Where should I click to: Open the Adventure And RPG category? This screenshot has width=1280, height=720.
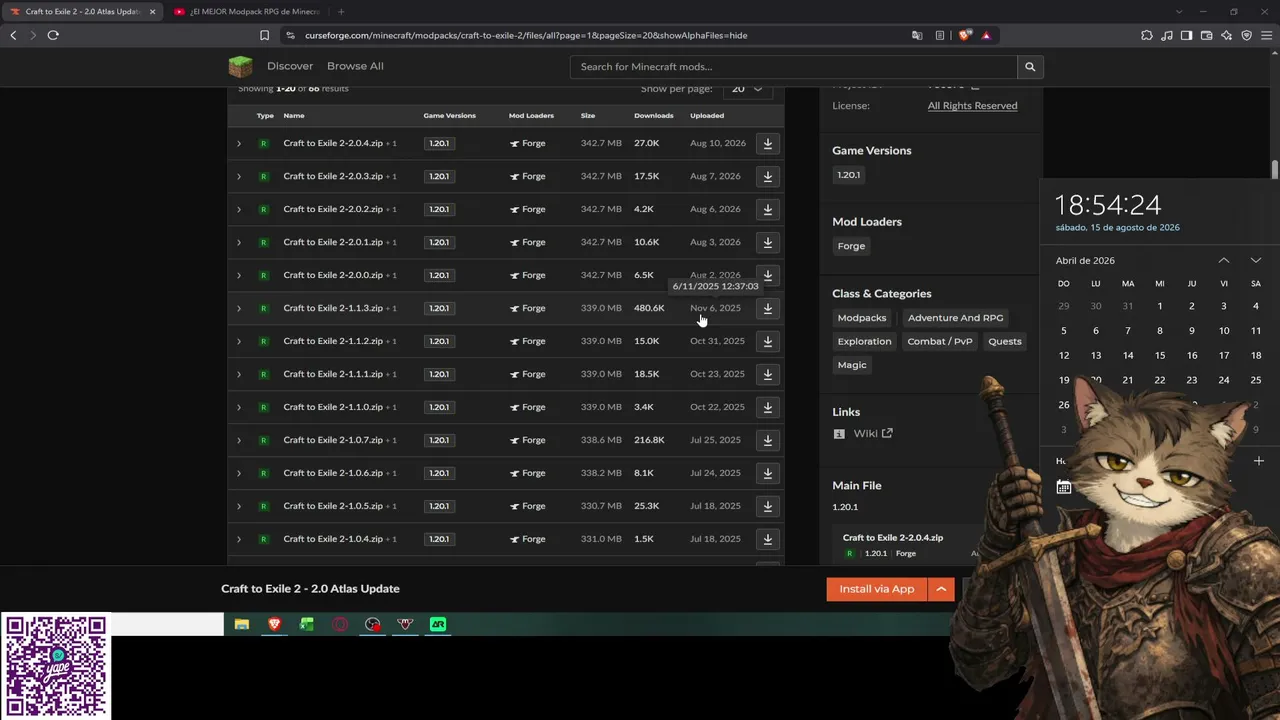click(x=955, y=318)
